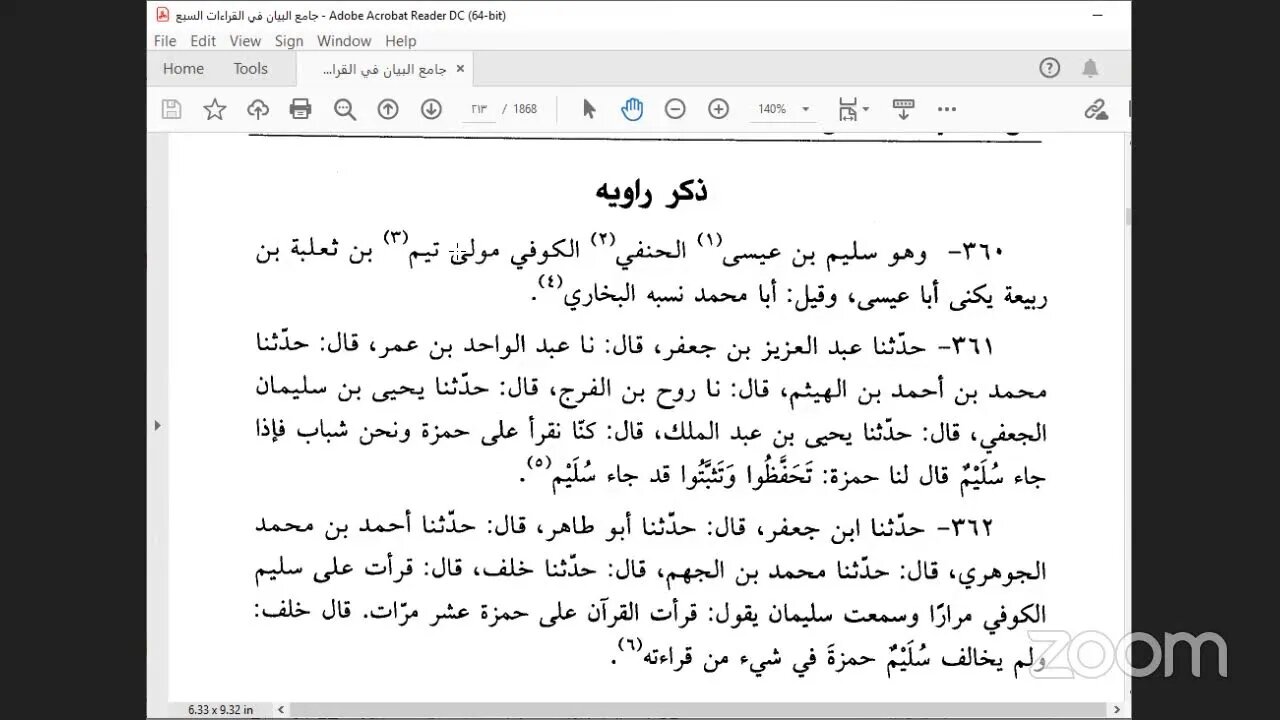This screenshot has width=1280, height=720.
Task: Click the Save file icon
Action: pyautogui.click(x=171, y=109)
